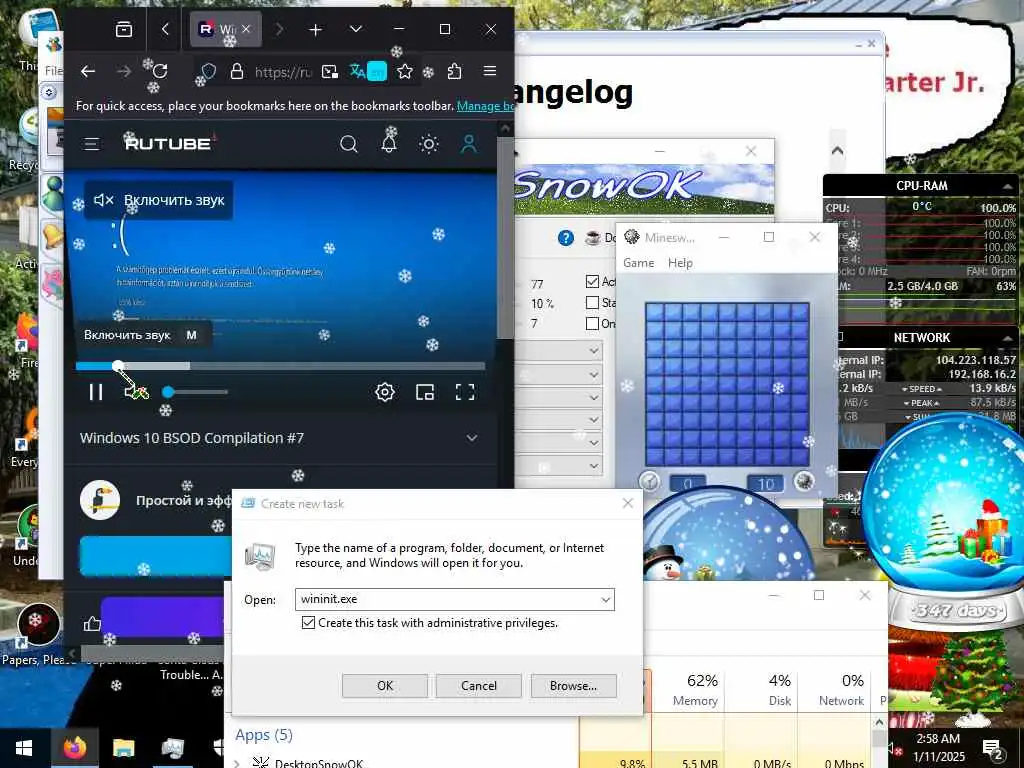
Task: Open File Explorer from the taskbar
Action: pos(123,748)
